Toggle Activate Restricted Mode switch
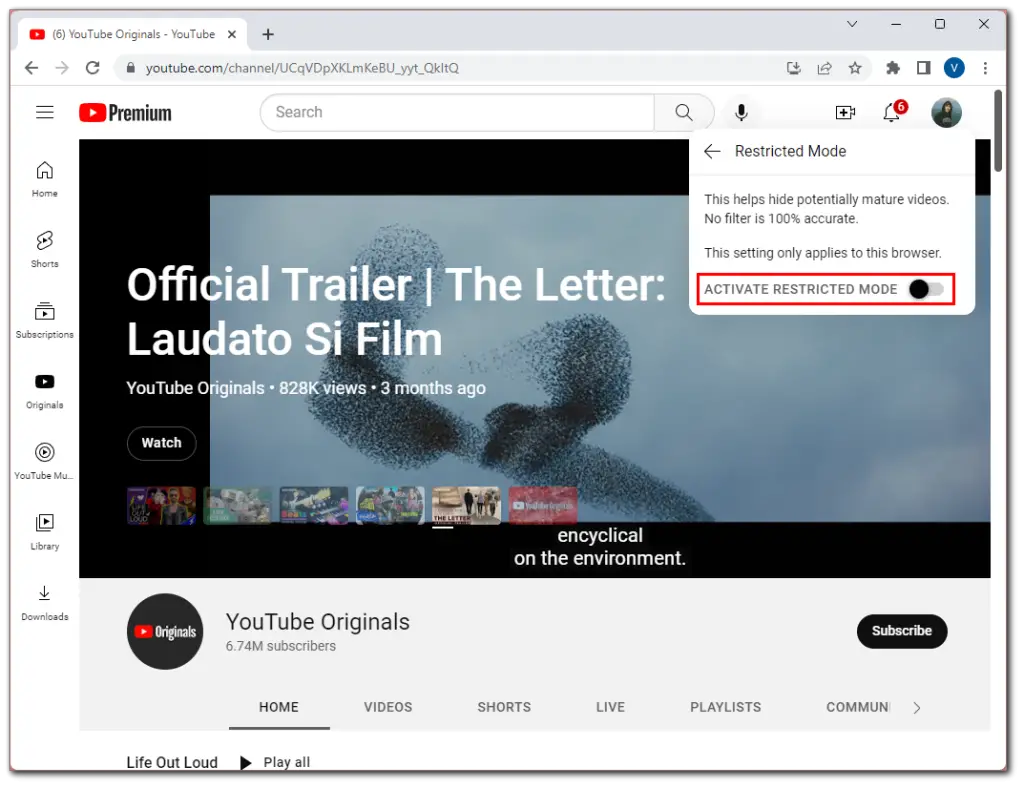The height and width of the screenshot is (788, 1024). tap(925, 289)
